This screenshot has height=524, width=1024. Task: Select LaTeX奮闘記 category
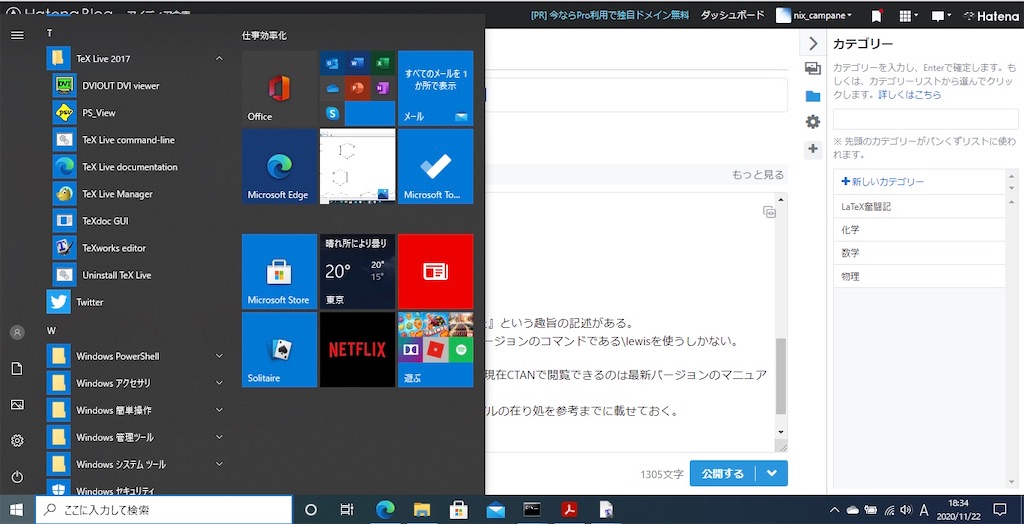(x=919, y=206)
